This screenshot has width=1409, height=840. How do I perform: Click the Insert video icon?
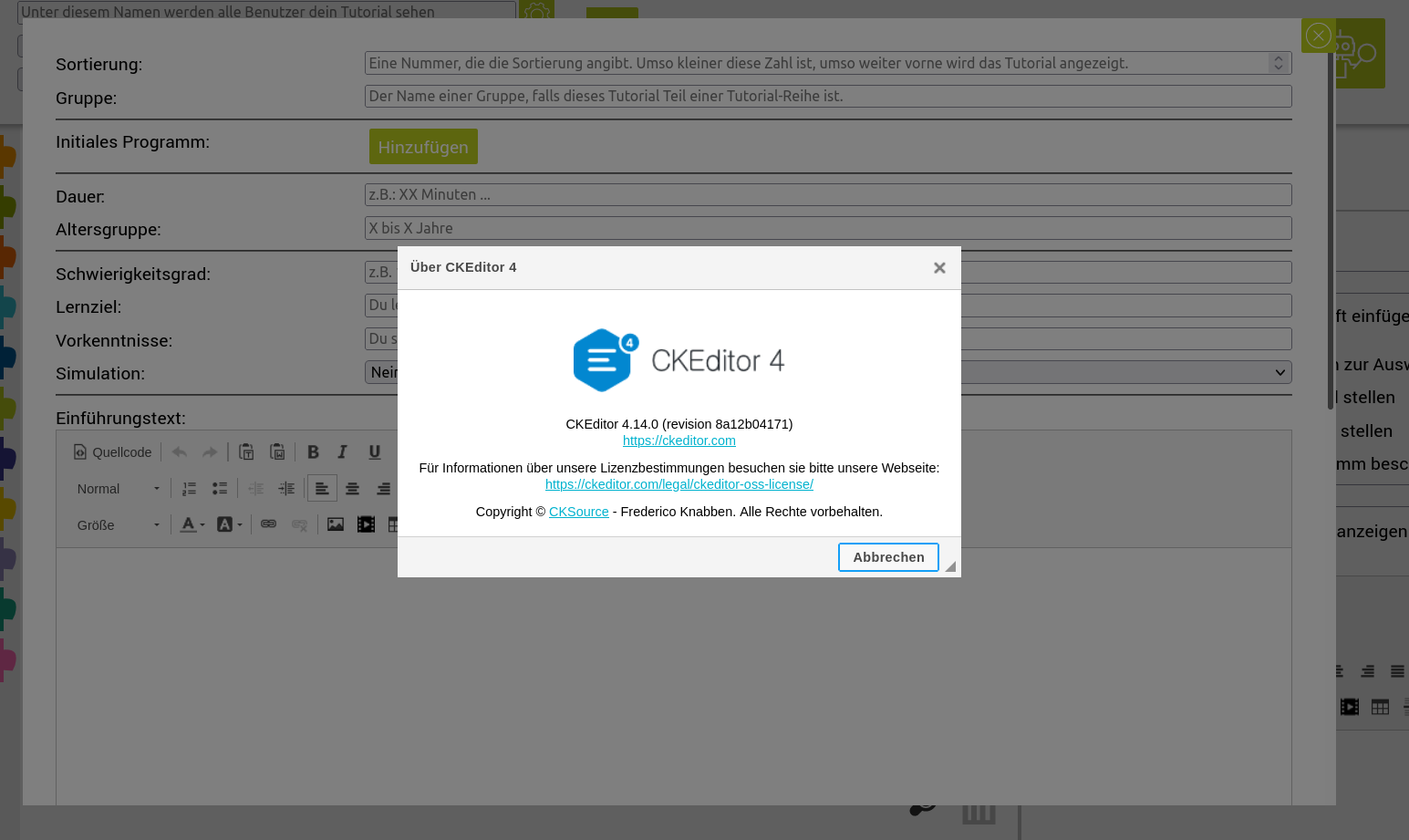[x=366, y=524]
